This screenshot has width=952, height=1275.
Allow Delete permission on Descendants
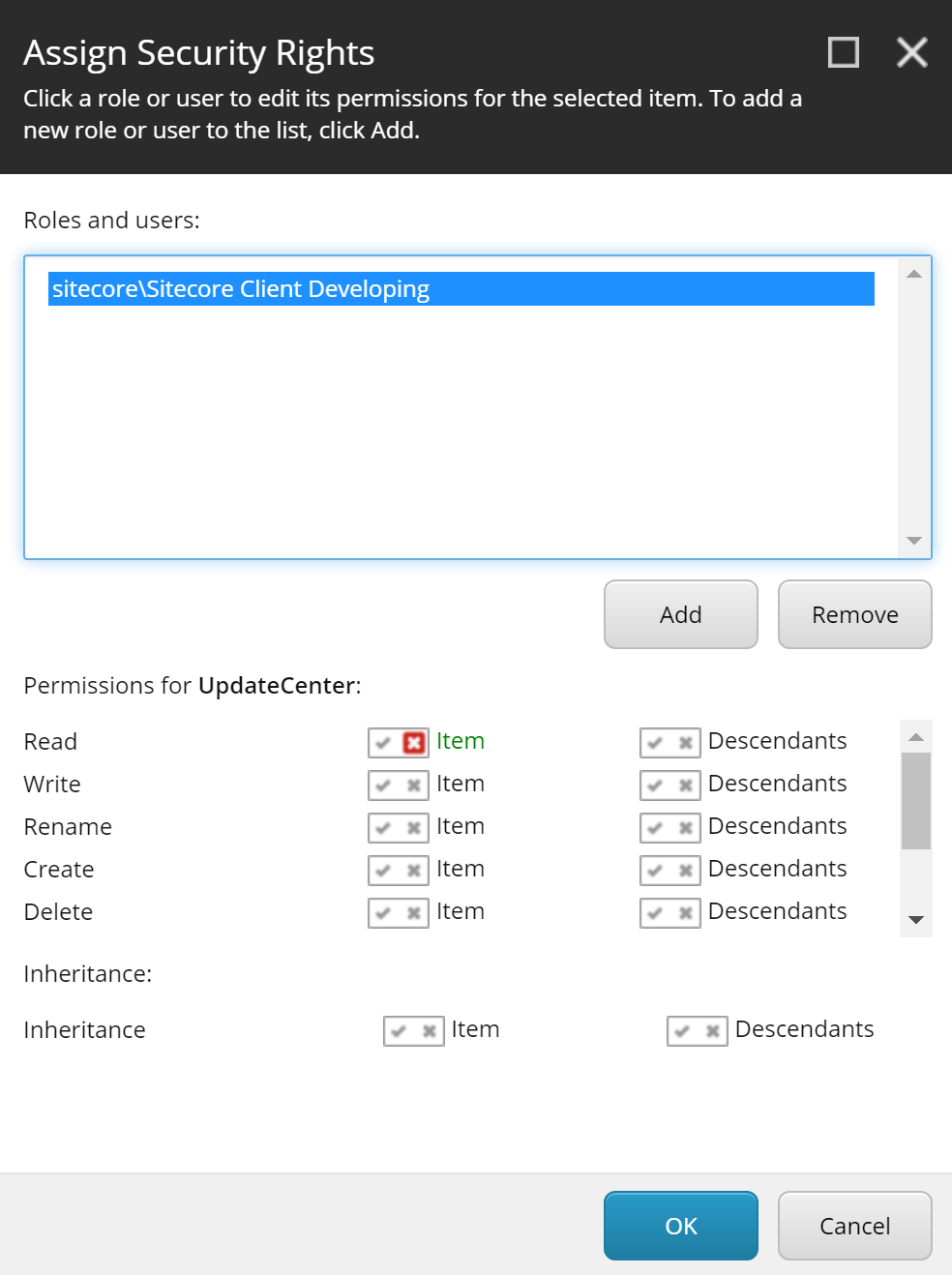pyautogui.click(x=656, y=913)
